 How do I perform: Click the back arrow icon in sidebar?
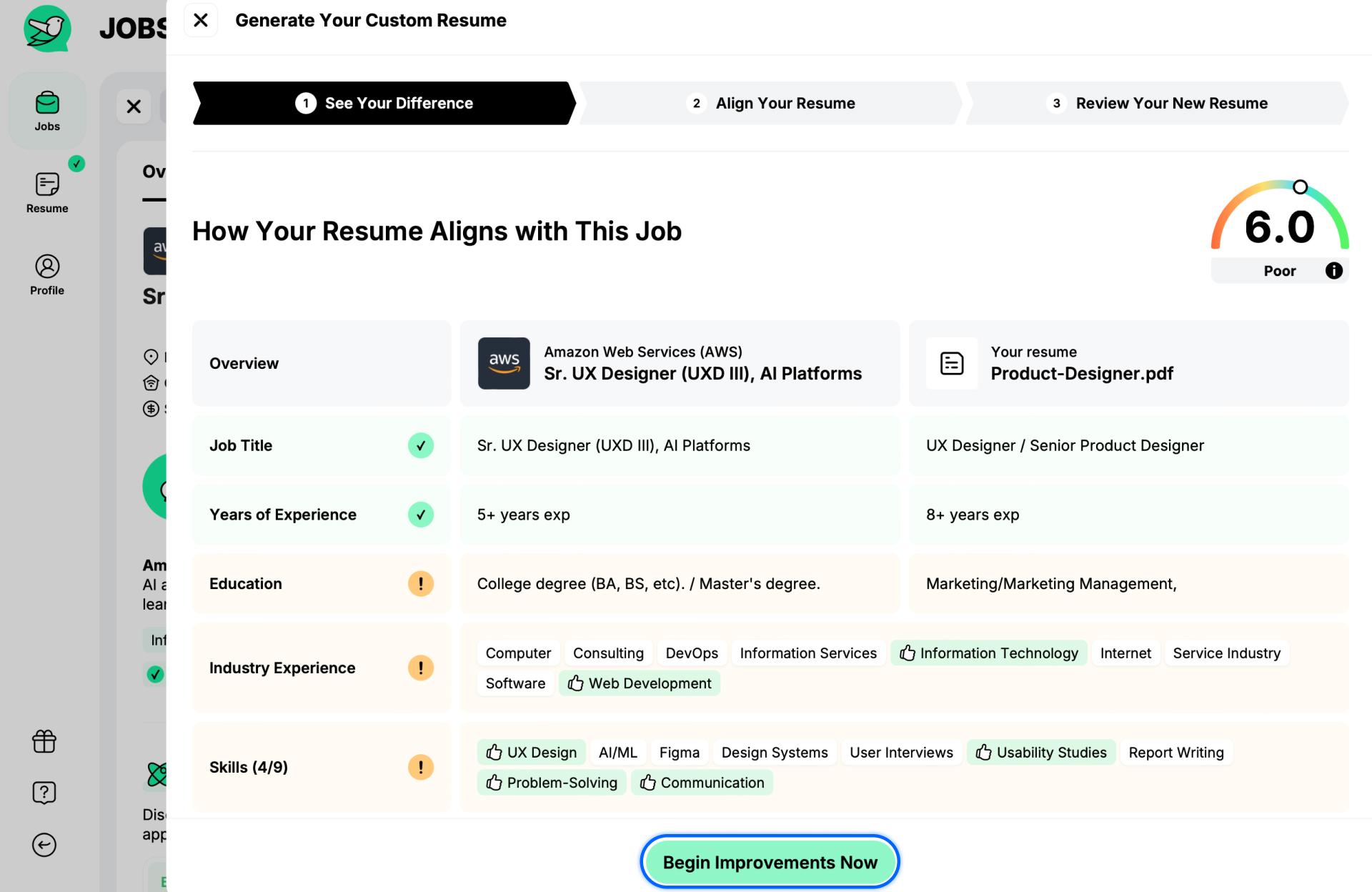[46, 844]
